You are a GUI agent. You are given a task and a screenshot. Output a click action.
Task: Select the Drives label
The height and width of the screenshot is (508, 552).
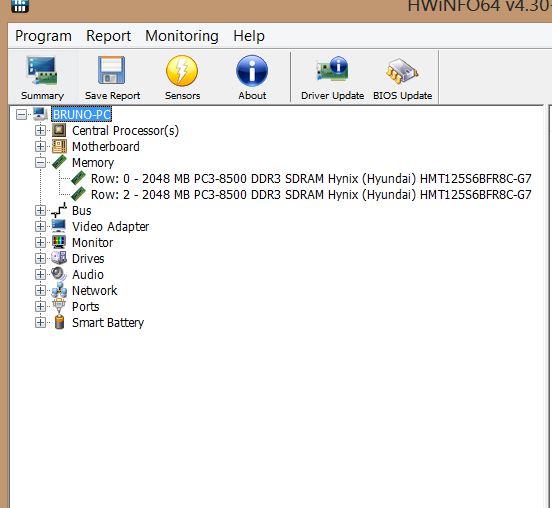88,259
